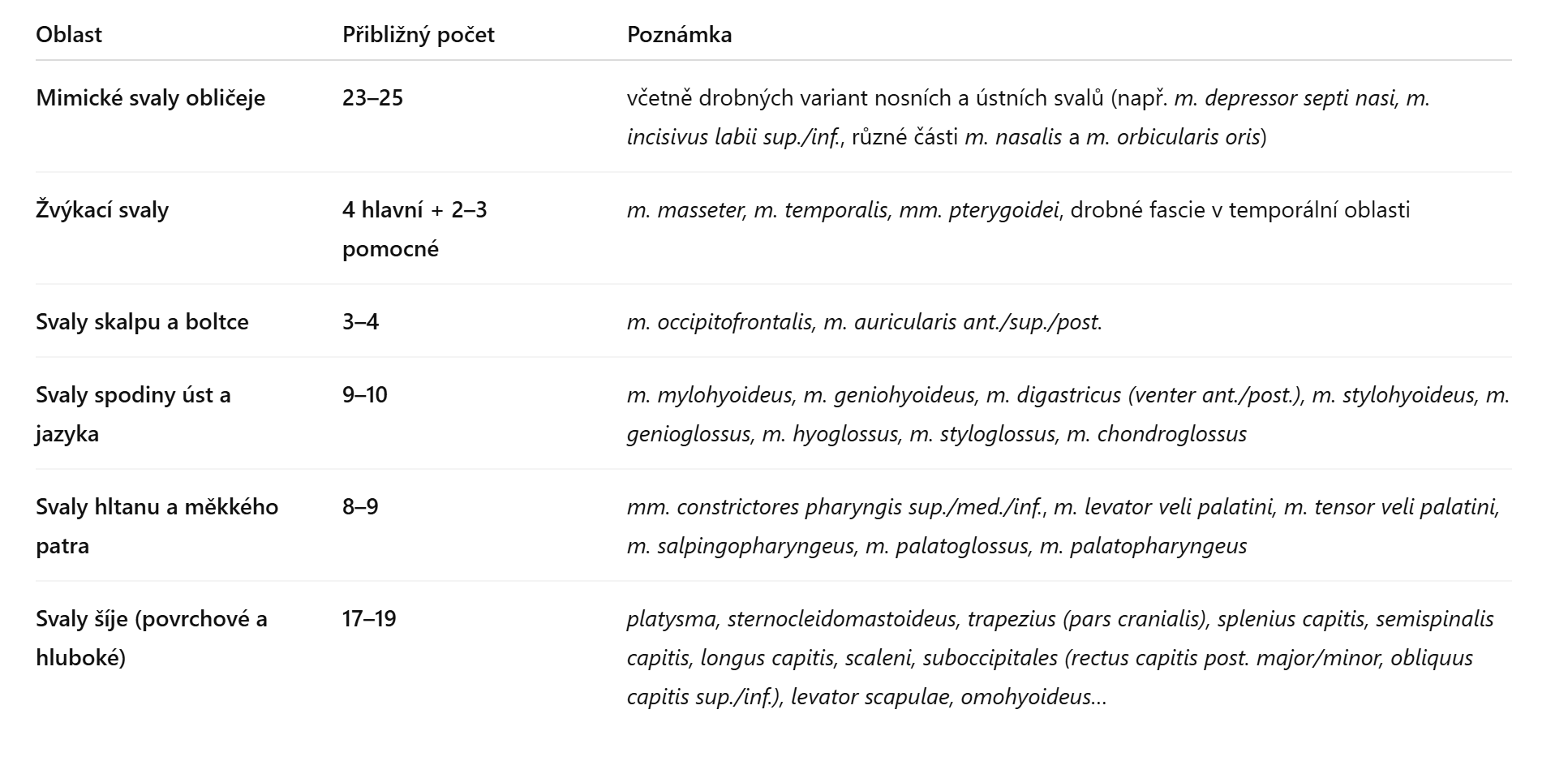This screenshot has width=1568, height=757.
Task: Click the "Přibližný počet" column header
Action: (418, 35)
